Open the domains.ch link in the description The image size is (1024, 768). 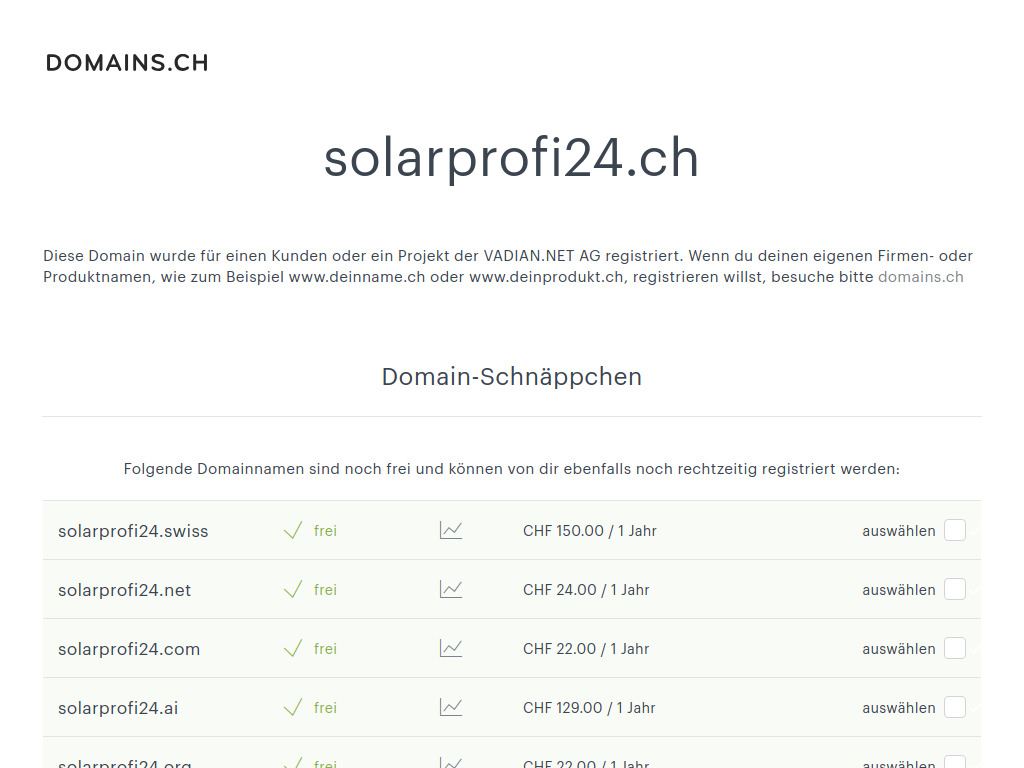(920, 277)
